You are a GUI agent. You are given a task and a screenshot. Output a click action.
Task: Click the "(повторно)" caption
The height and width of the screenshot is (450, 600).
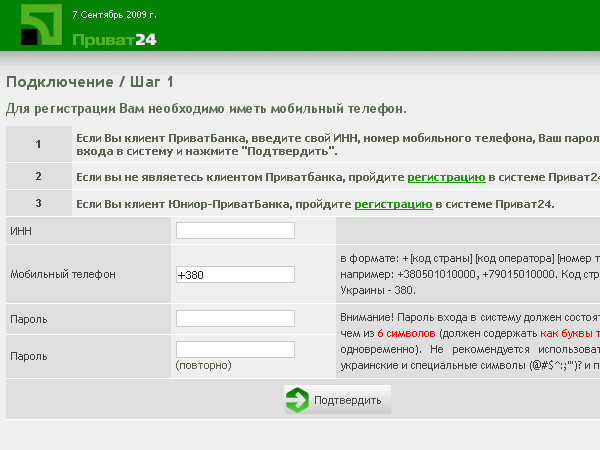[x=204, y=365]
